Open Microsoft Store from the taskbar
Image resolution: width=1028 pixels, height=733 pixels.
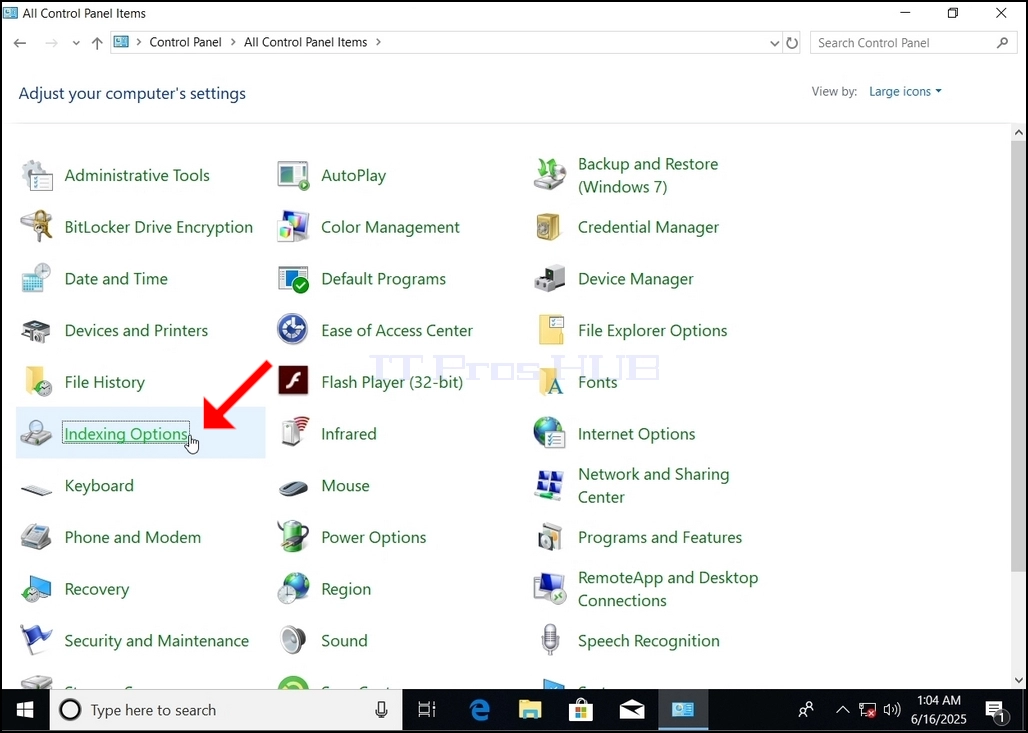(580, 710)
